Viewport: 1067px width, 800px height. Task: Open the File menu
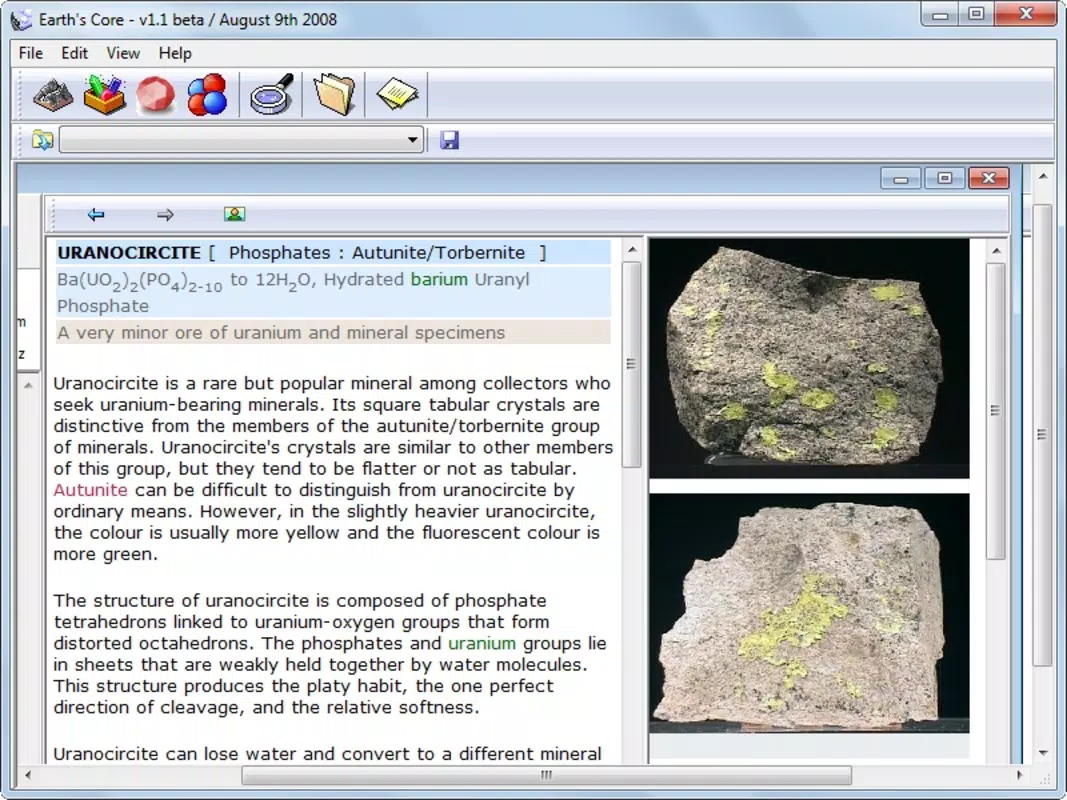(31, 53)
